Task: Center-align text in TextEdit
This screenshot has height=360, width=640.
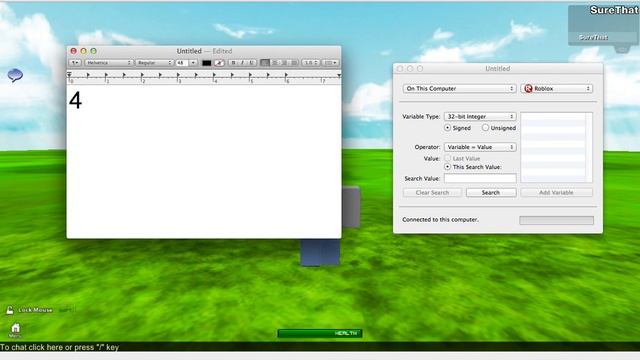Action: pos(275,63)
